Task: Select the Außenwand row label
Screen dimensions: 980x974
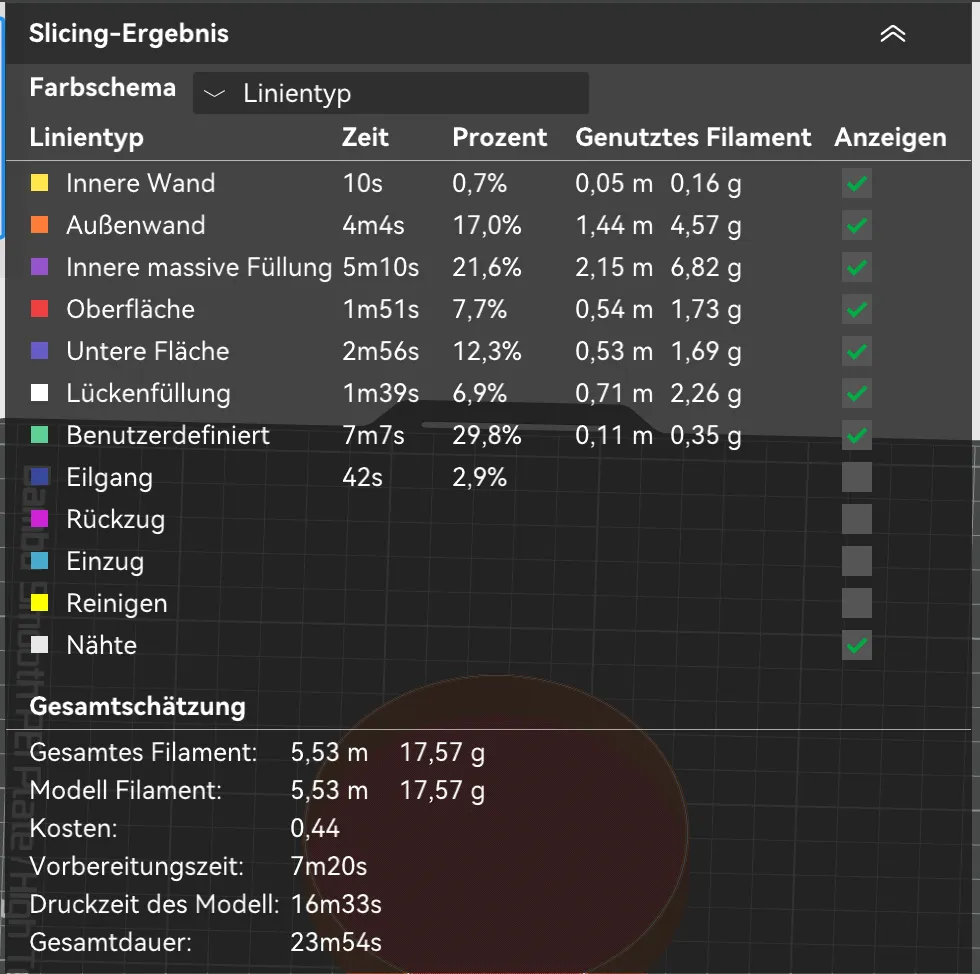Action: pos(136,225)
